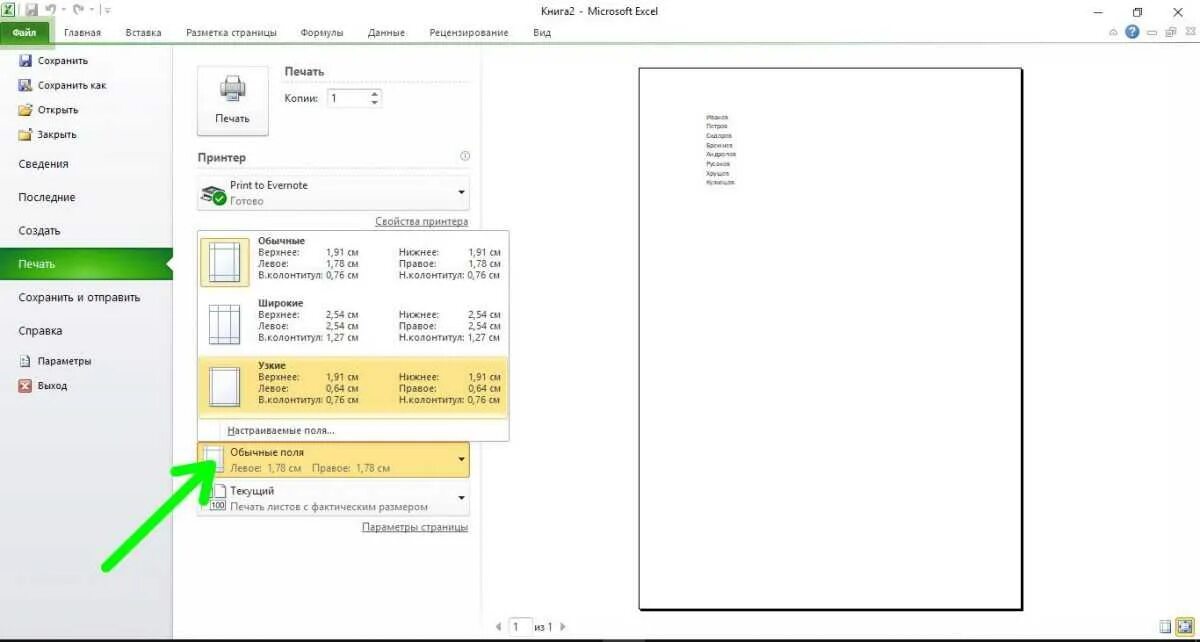This screenshot has height=642, width=1200.
Task: Select the Широкие margins preset
Action: [353, 324]
